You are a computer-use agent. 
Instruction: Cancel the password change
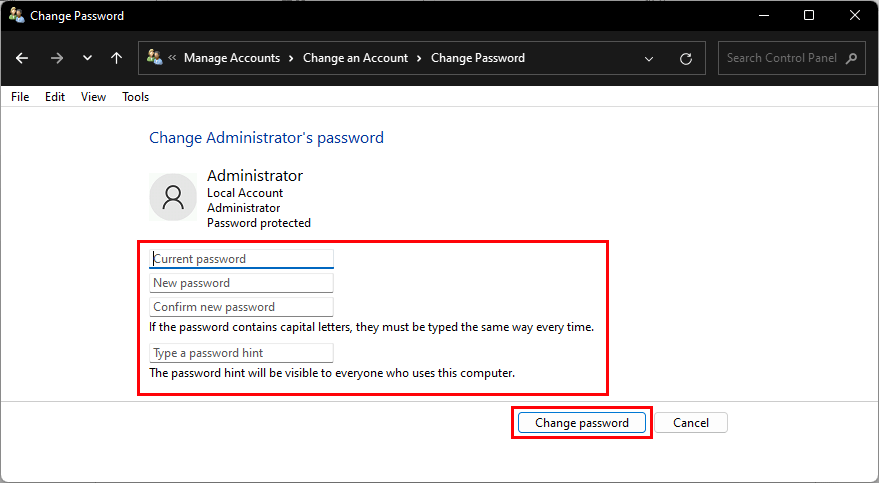pos(691,422)
